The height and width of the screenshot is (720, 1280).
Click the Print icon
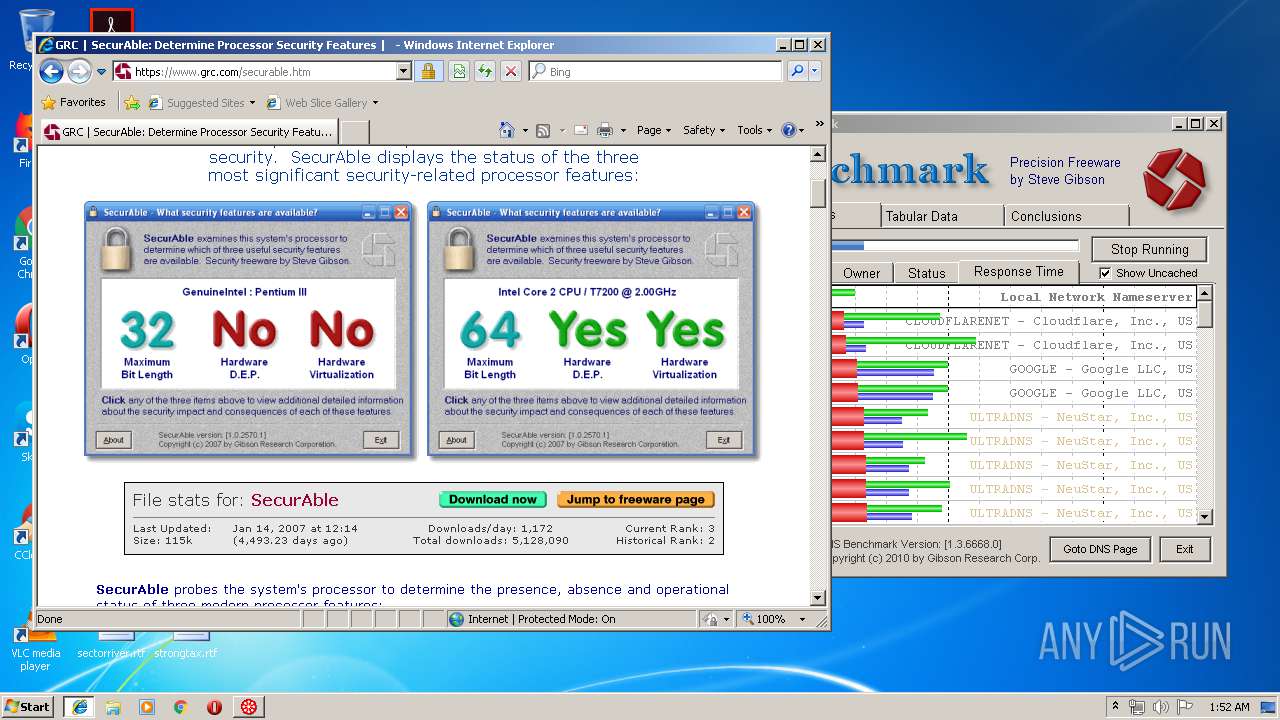pos(605,130)
